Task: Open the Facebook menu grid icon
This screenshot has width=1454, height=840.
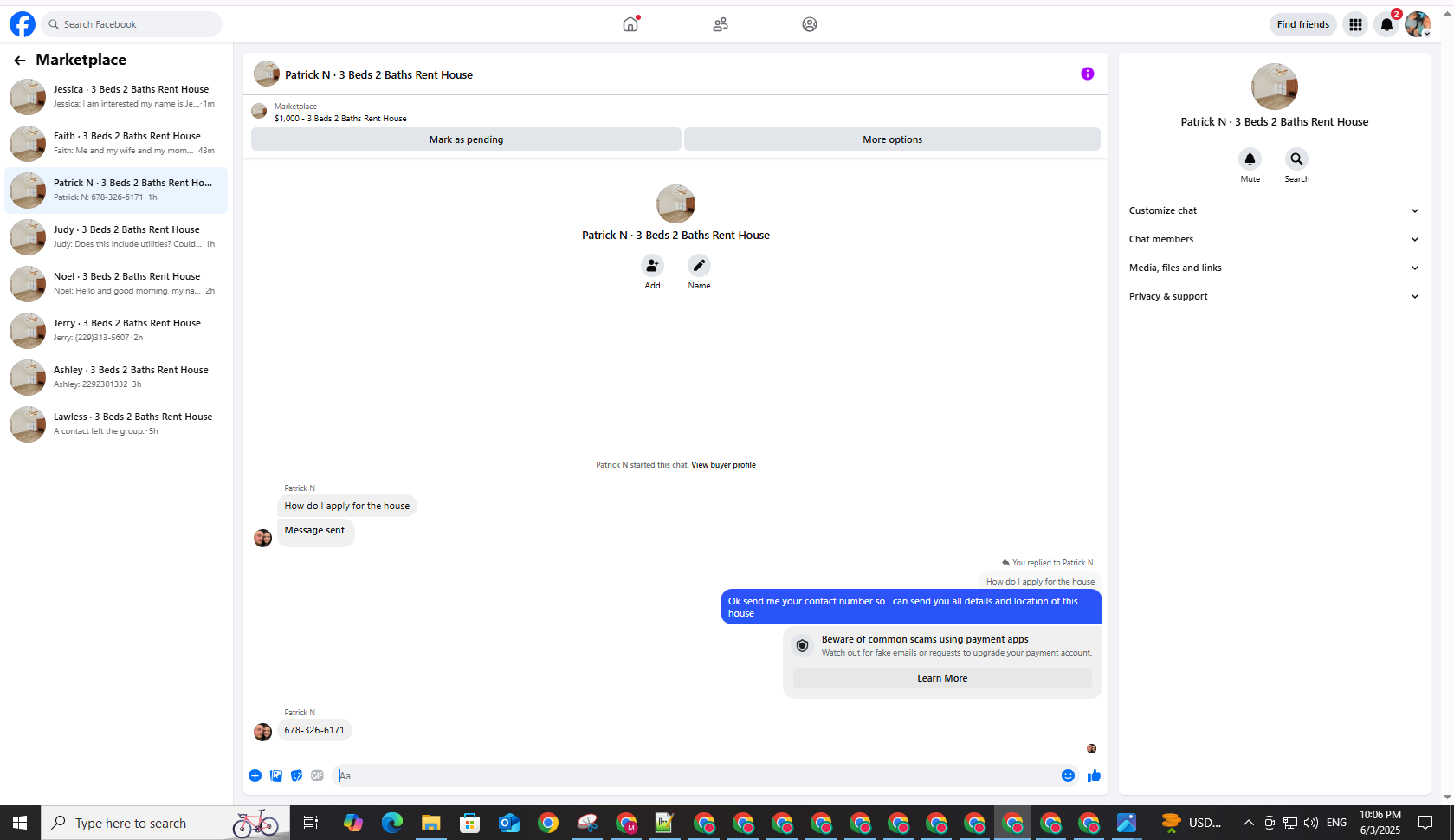Action: point(1355,24)
